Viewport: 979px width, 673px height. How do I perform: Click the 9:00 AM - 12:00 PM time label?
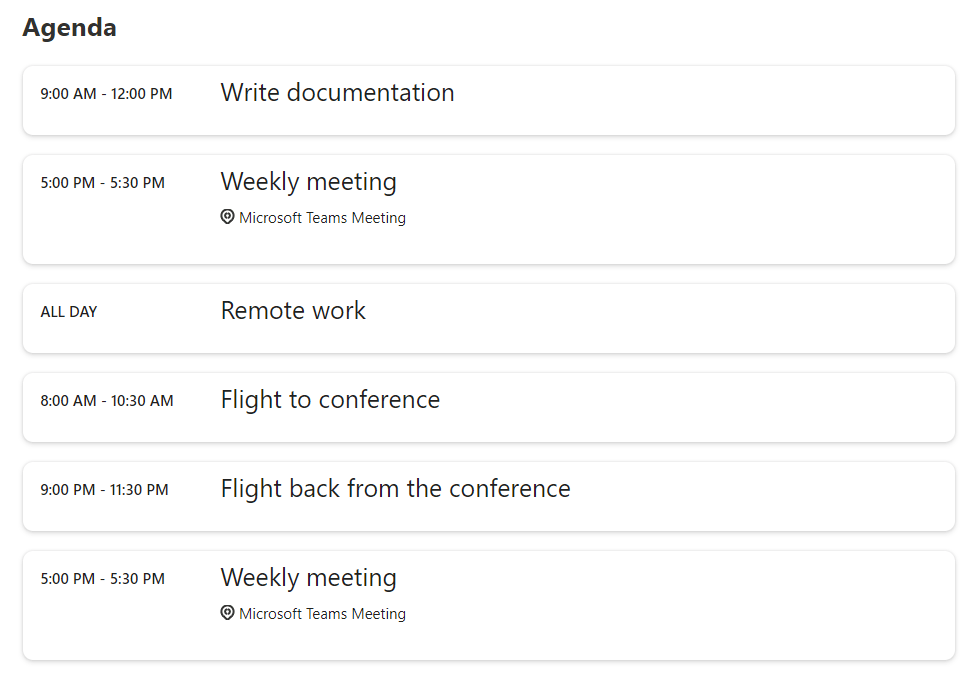pyautogui.click(x=106, y=94)
